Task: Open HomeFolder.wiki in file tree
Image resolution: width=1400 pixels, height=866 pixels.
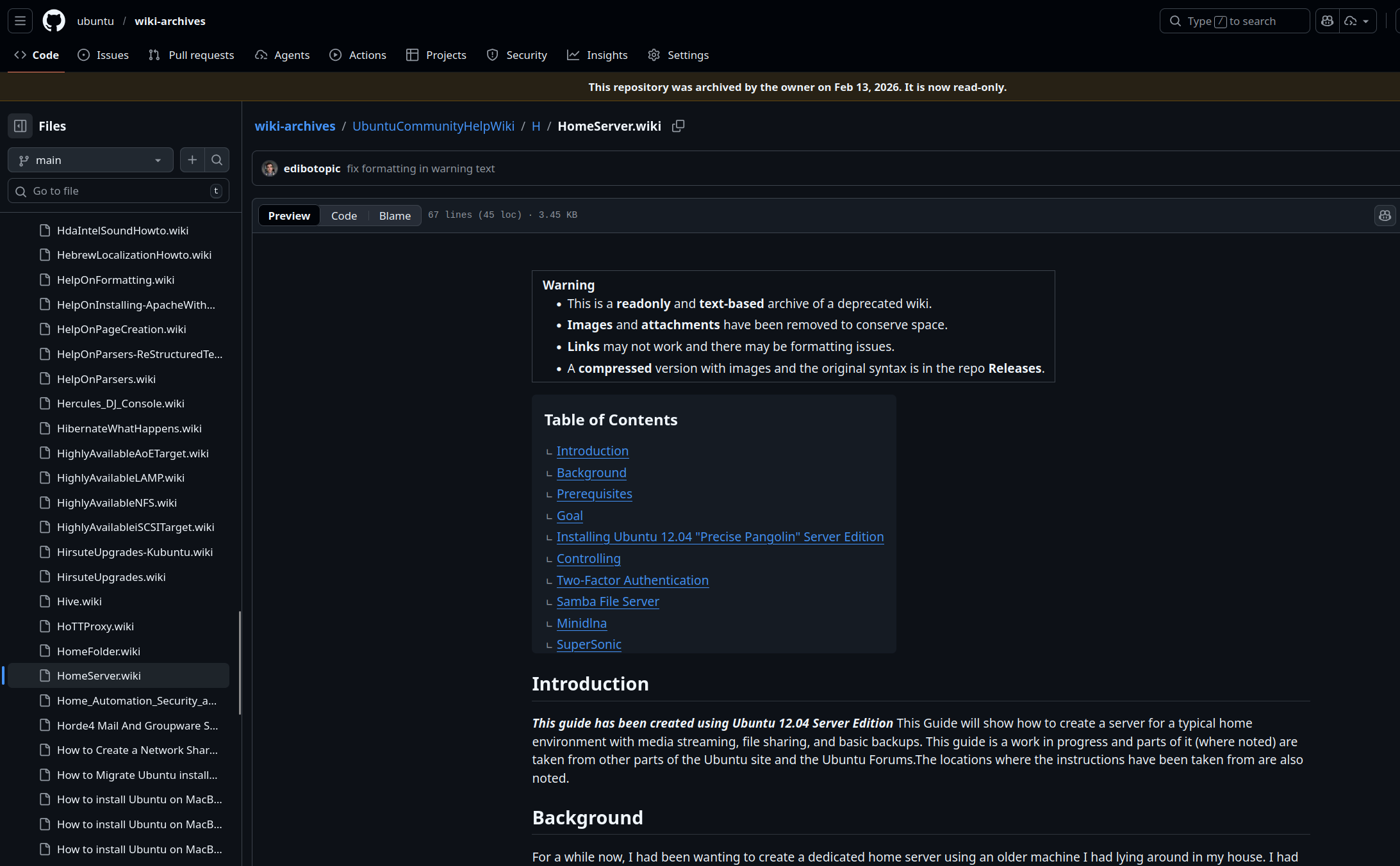Action: [x=99, y=651]
